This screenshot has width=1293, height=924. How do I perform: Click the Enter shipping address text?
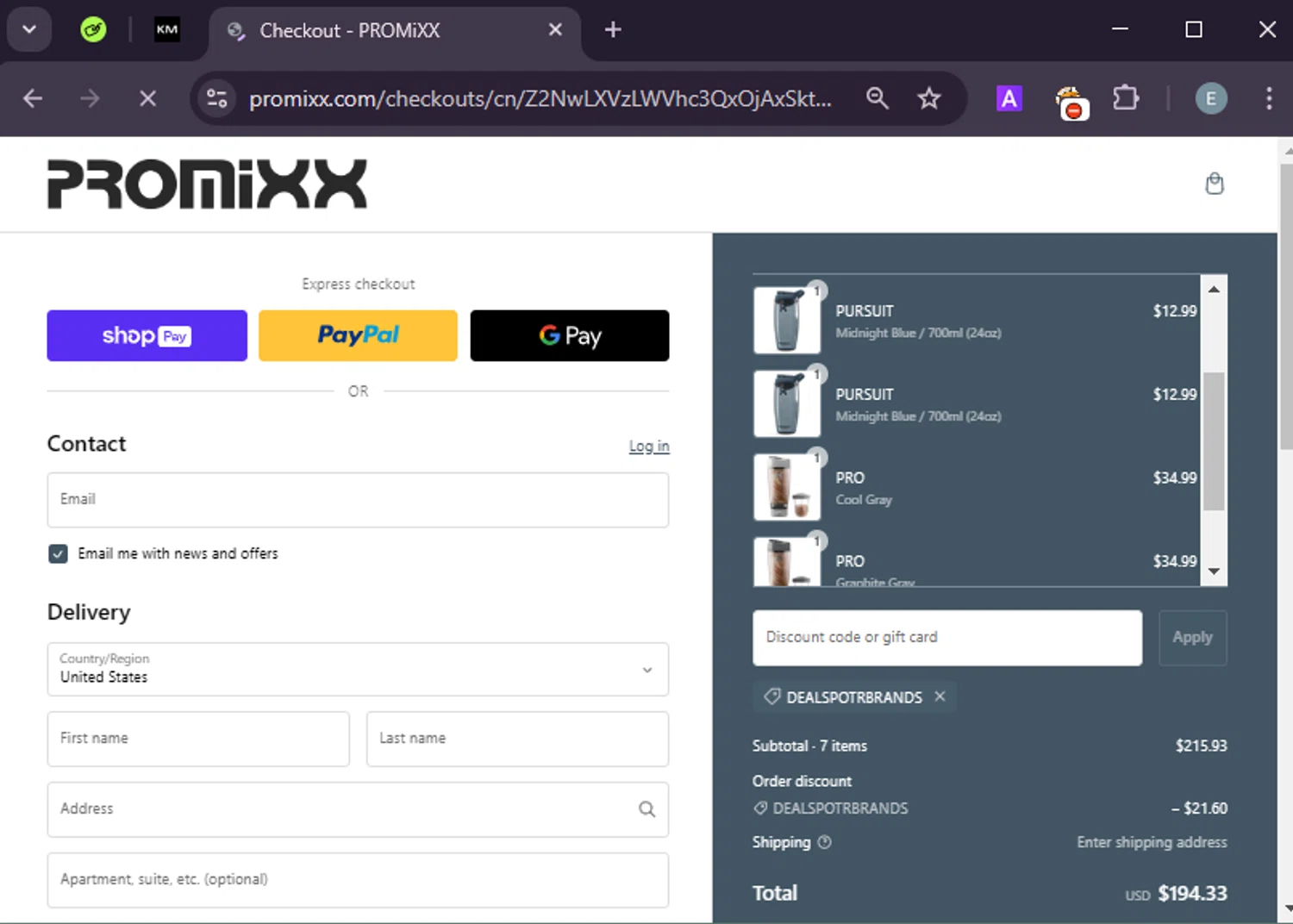(1152, 842)
